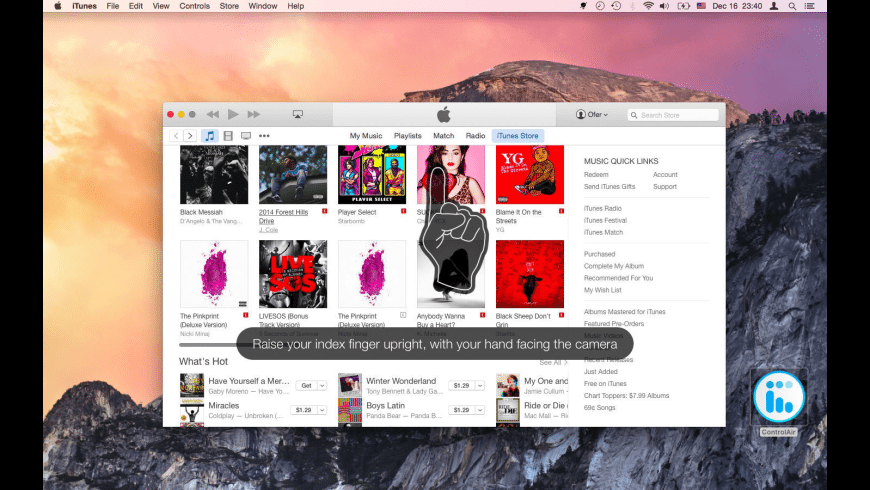
Task: Click the Get button for Have Yourself a Mer...
Action: click(306, 385)
